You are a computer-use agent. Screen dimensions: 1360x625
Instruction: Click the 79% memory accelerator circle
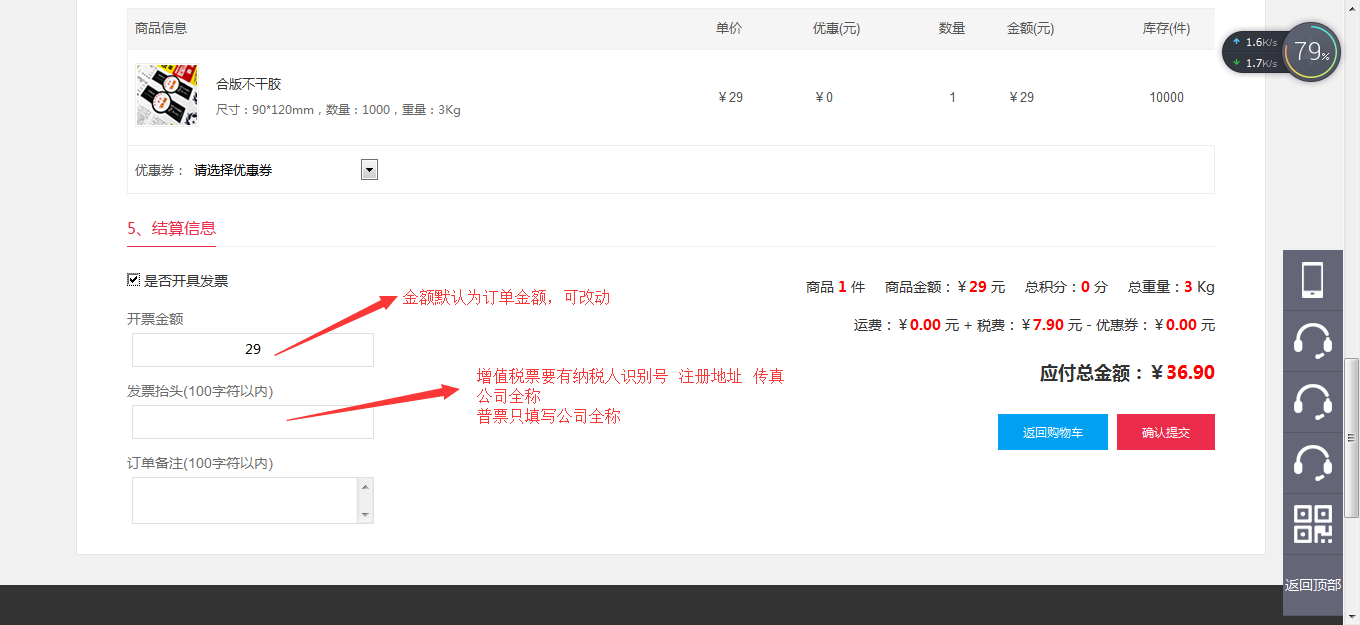[1311, 52]
